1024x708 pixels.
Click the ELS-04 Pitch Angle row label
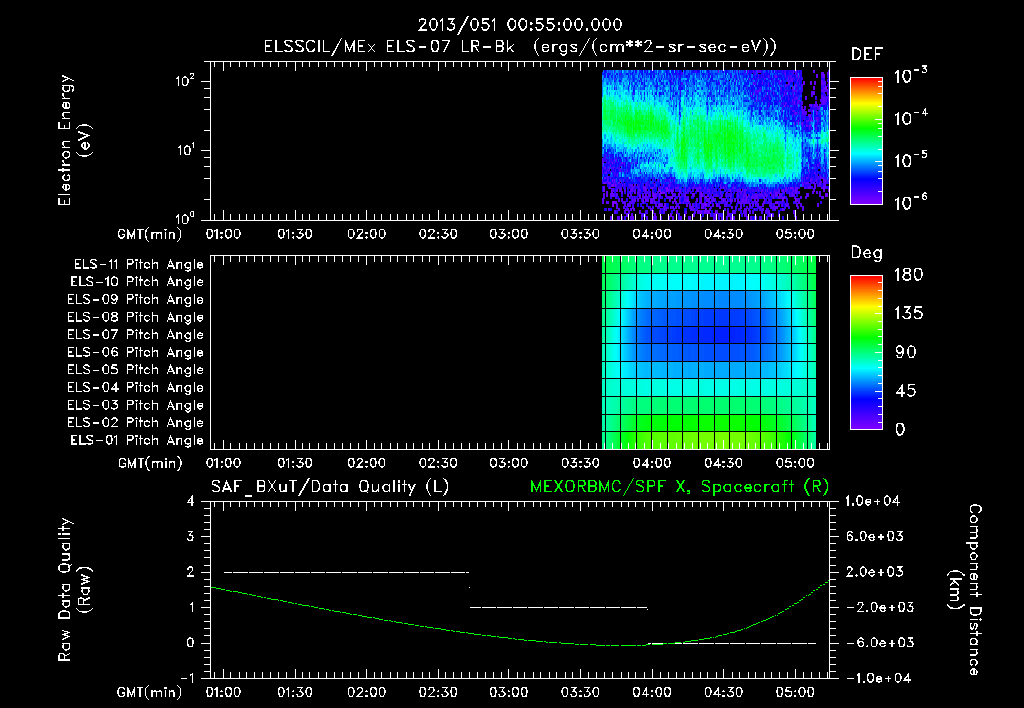tap(135, 387)
